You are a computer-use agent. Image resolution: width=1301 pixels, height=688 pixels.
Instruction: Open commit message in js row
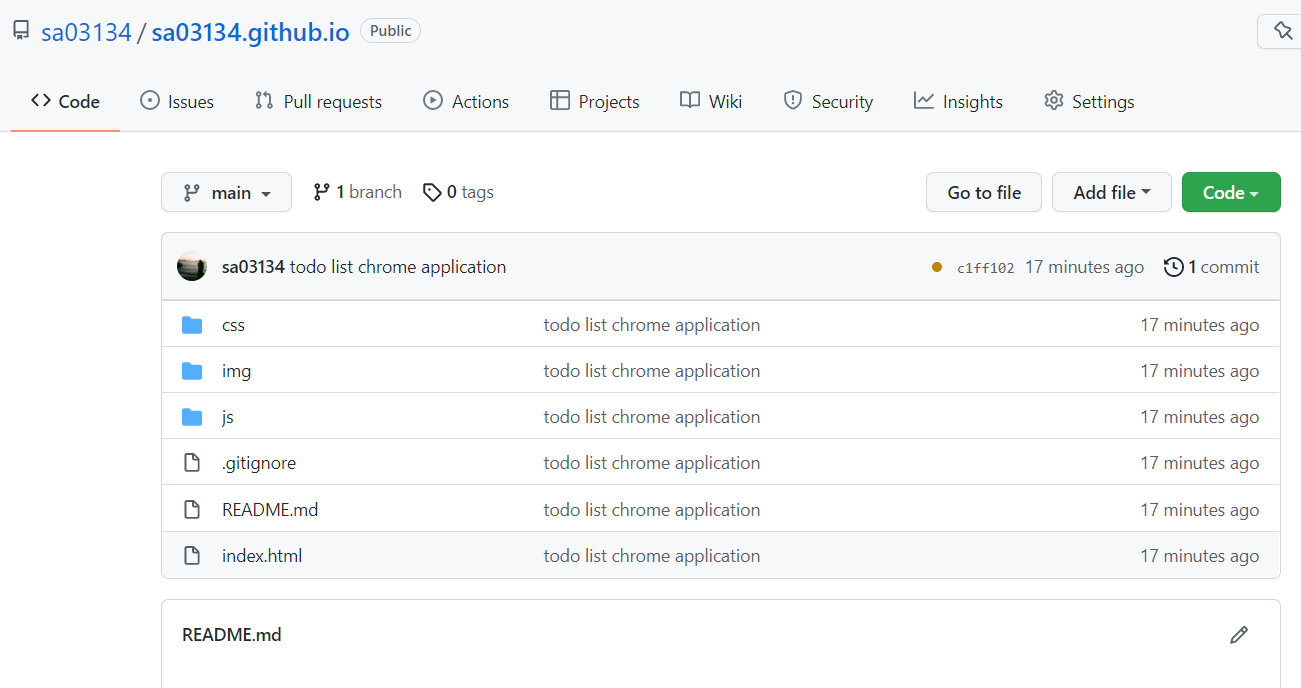coord(652,417)
